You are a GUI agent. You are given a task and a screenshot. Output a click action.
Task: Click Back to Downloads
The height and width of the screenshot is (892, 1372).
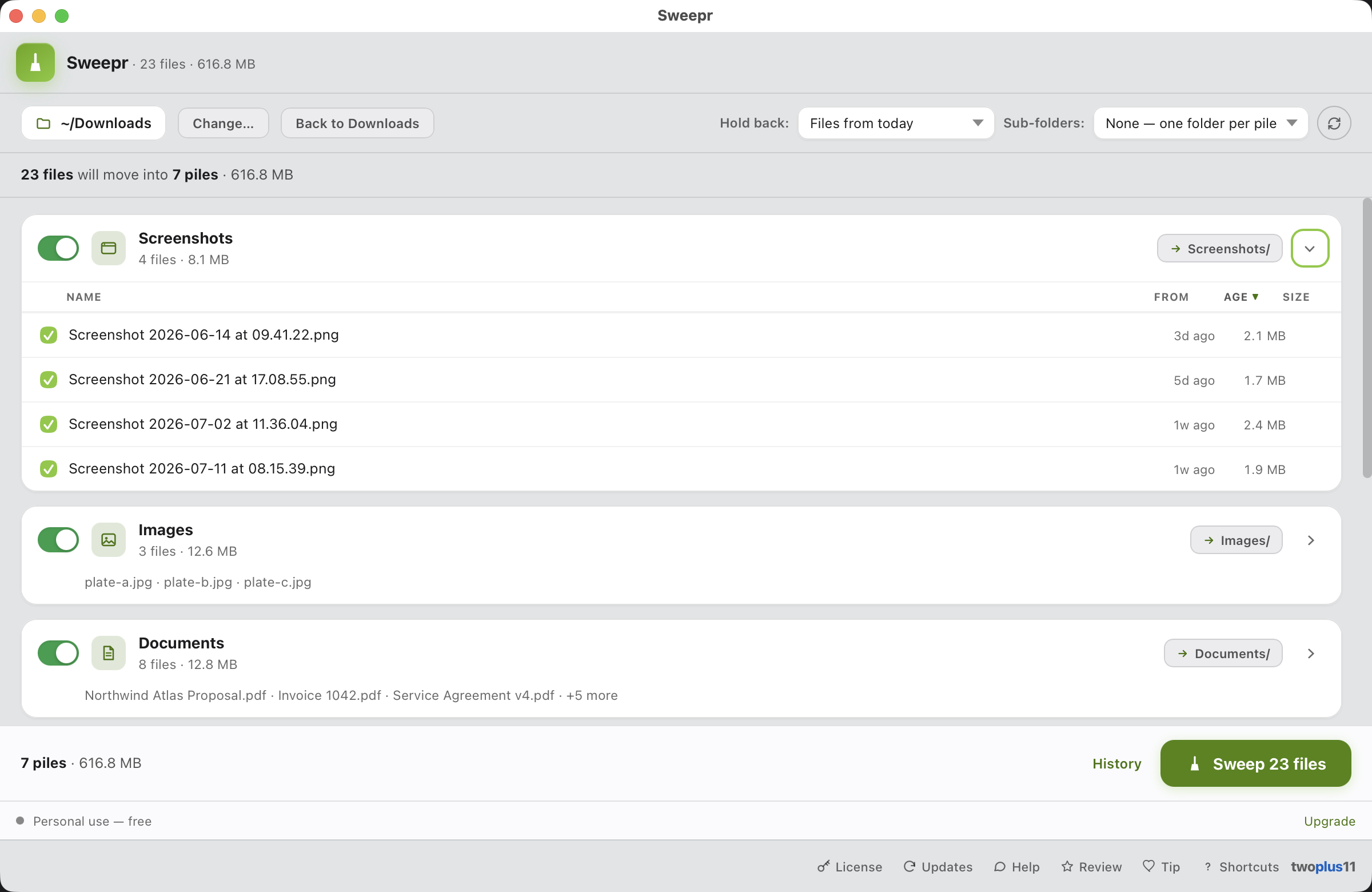[x=357, y=123]
